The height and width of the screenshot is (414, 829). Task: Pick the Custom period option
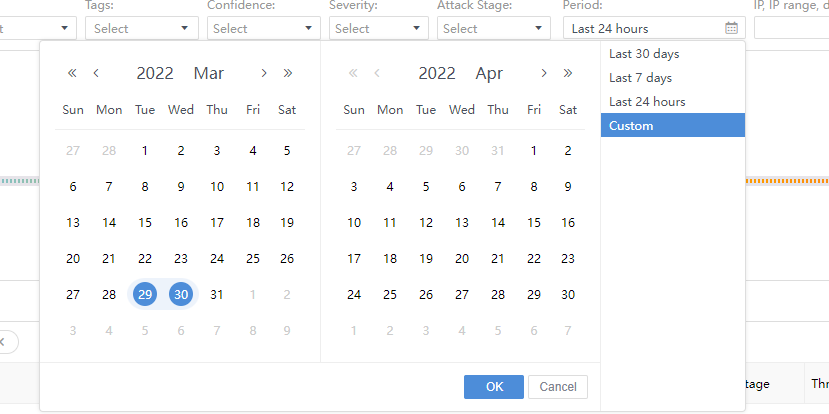631,126
